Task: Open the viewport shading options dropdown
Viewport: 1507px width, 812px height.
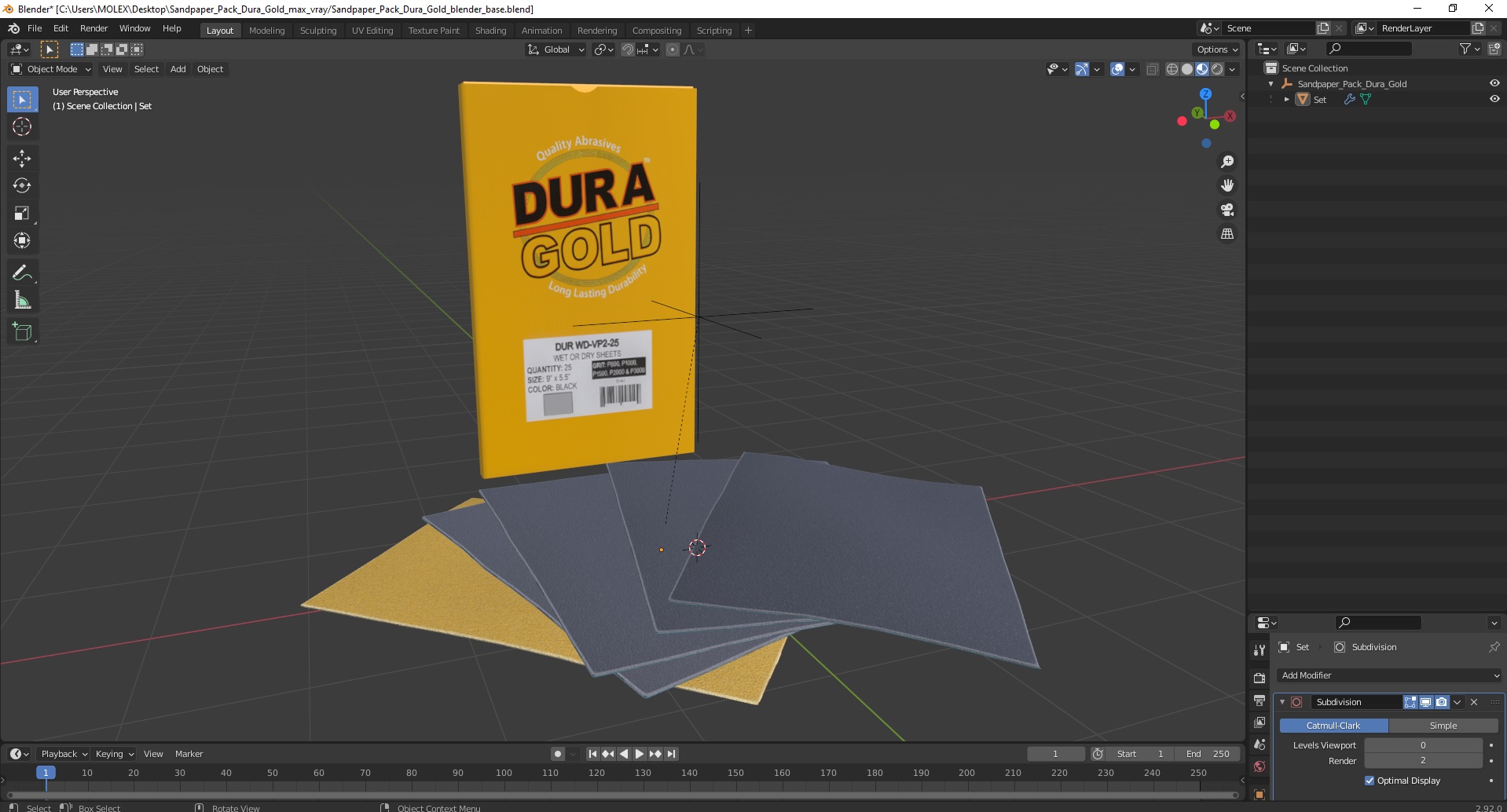Action: [x=1232, y=69]
